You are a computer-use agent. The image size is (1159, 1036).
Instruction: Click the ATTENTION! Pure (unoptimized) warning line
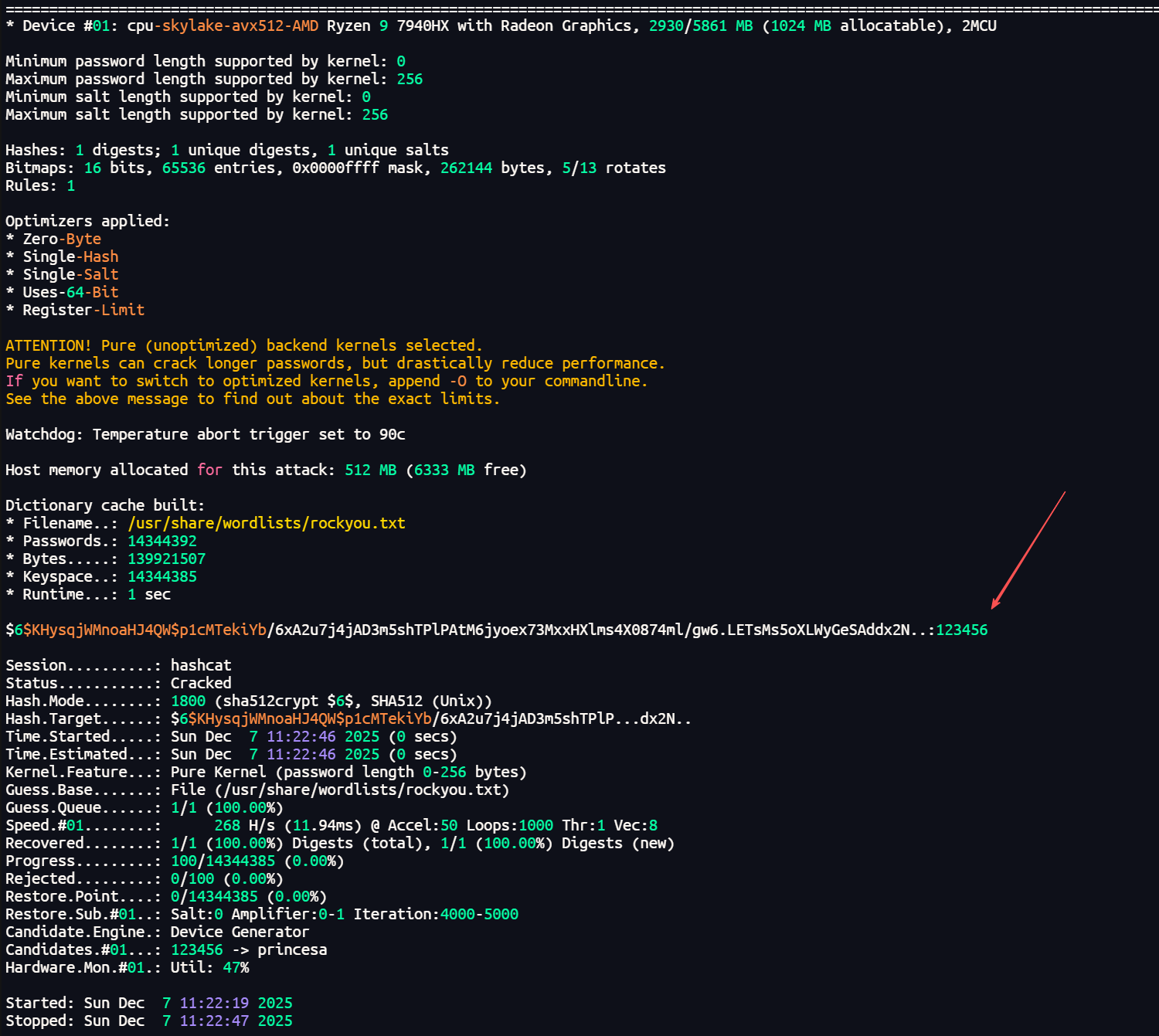coord(243,345)
